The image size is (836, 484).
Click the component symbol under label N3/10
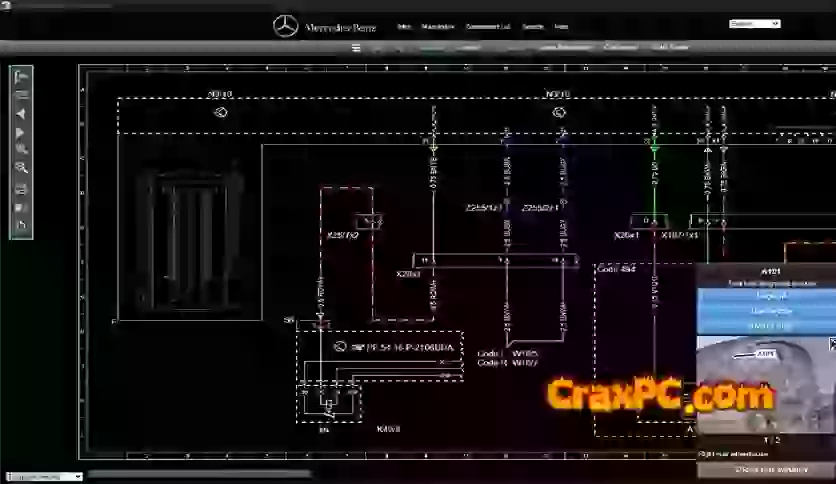[x=221, y=112]
